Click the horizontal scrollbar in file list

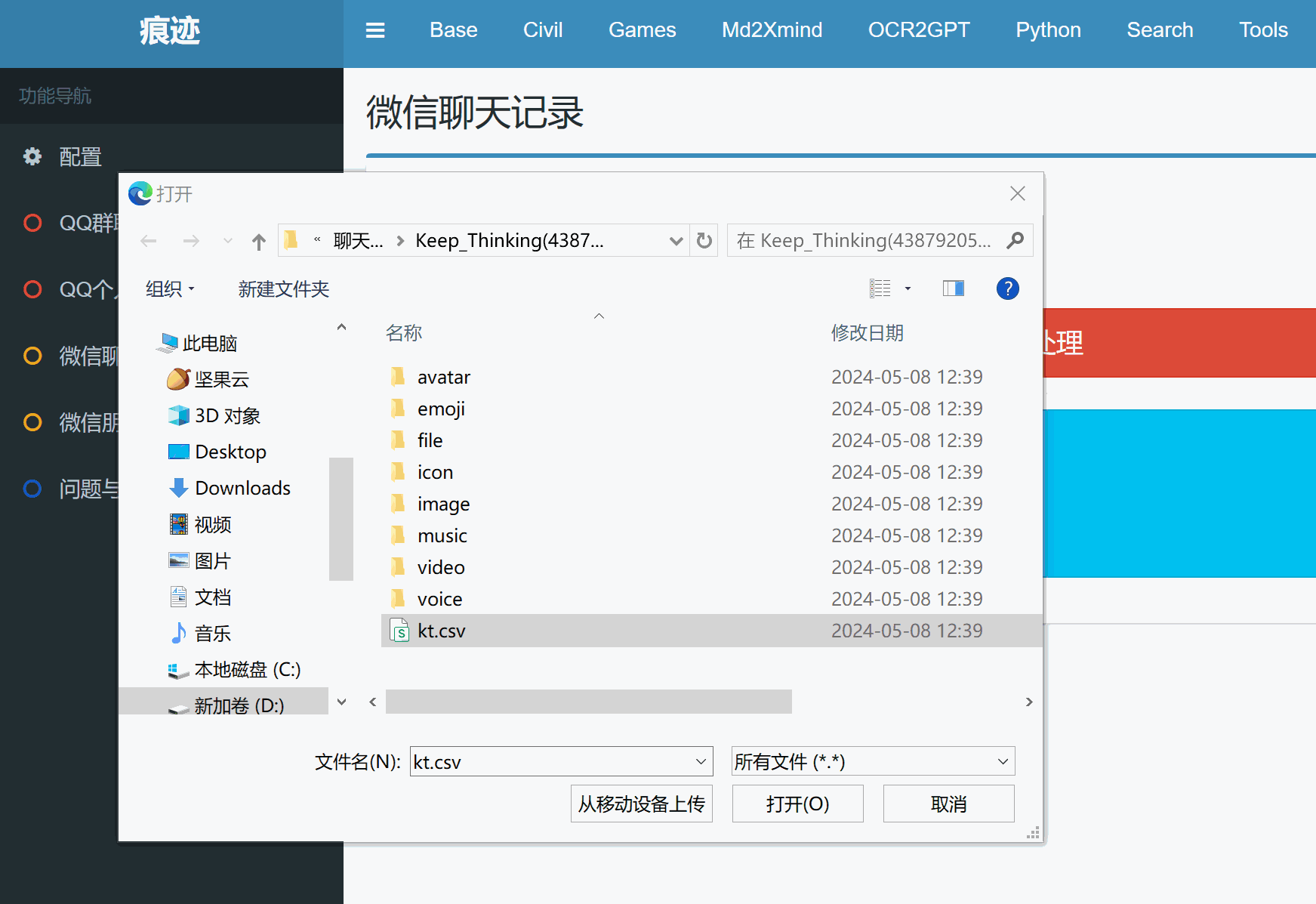point(588,702)
